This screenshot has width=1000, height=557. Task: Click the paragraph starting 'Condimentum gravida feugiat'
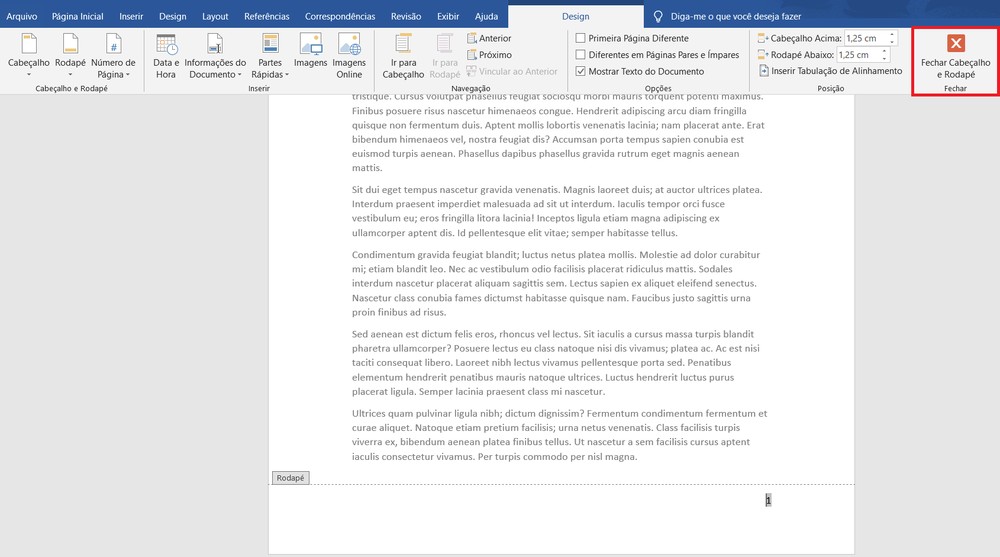click(555, 283)
